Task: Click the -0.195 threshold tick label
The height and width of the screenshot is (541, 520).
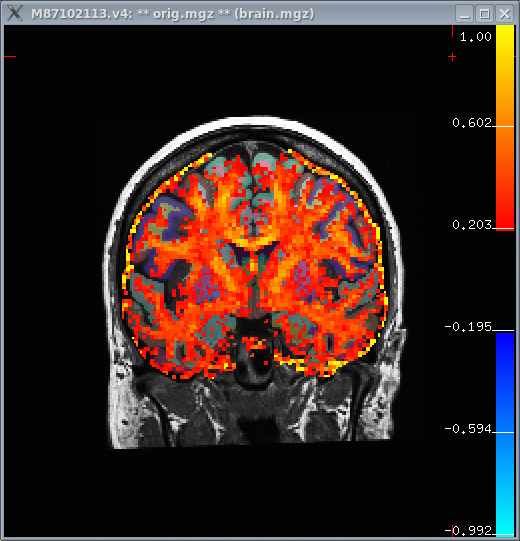Action: pos(468,326)
